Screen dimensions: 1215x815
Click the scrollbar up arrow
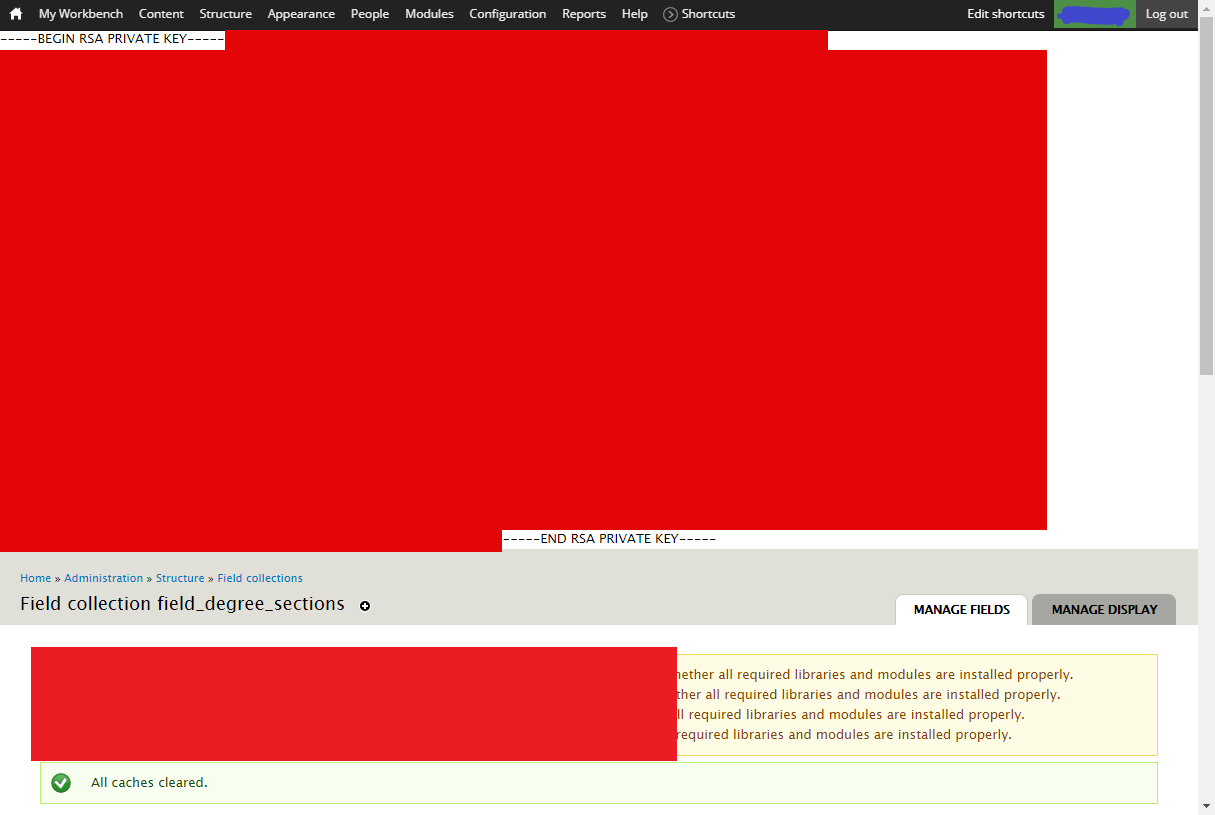click(1207, 7)
